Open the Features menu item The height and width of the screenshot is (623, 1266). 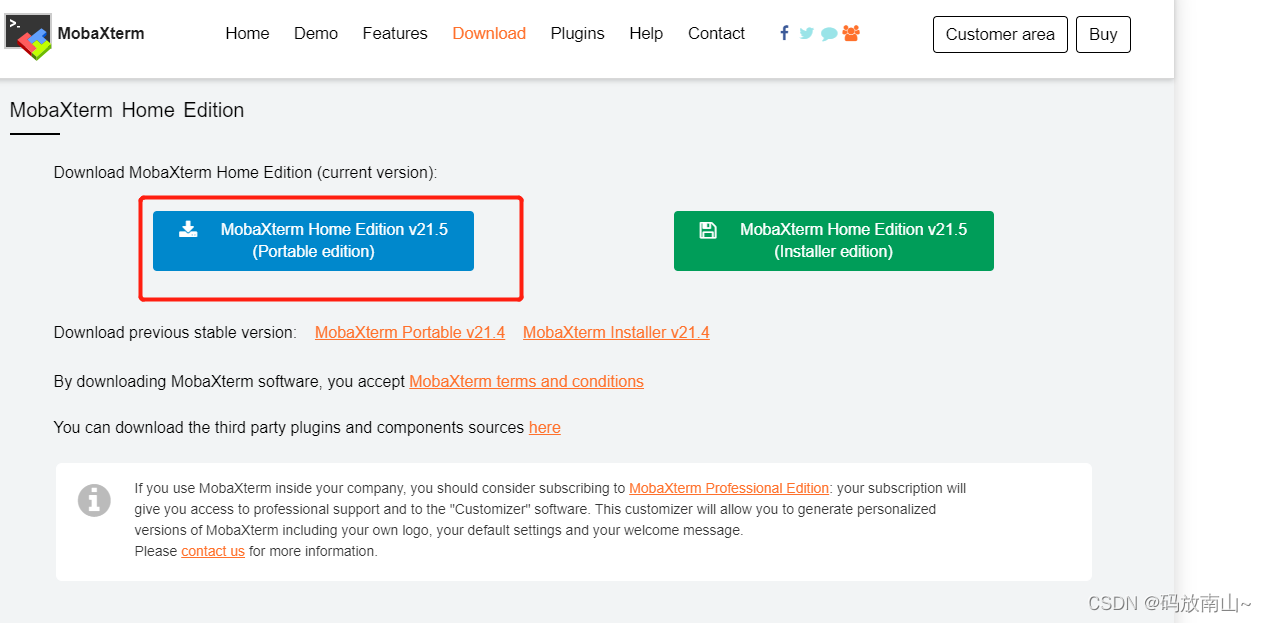tap(395, 33)
